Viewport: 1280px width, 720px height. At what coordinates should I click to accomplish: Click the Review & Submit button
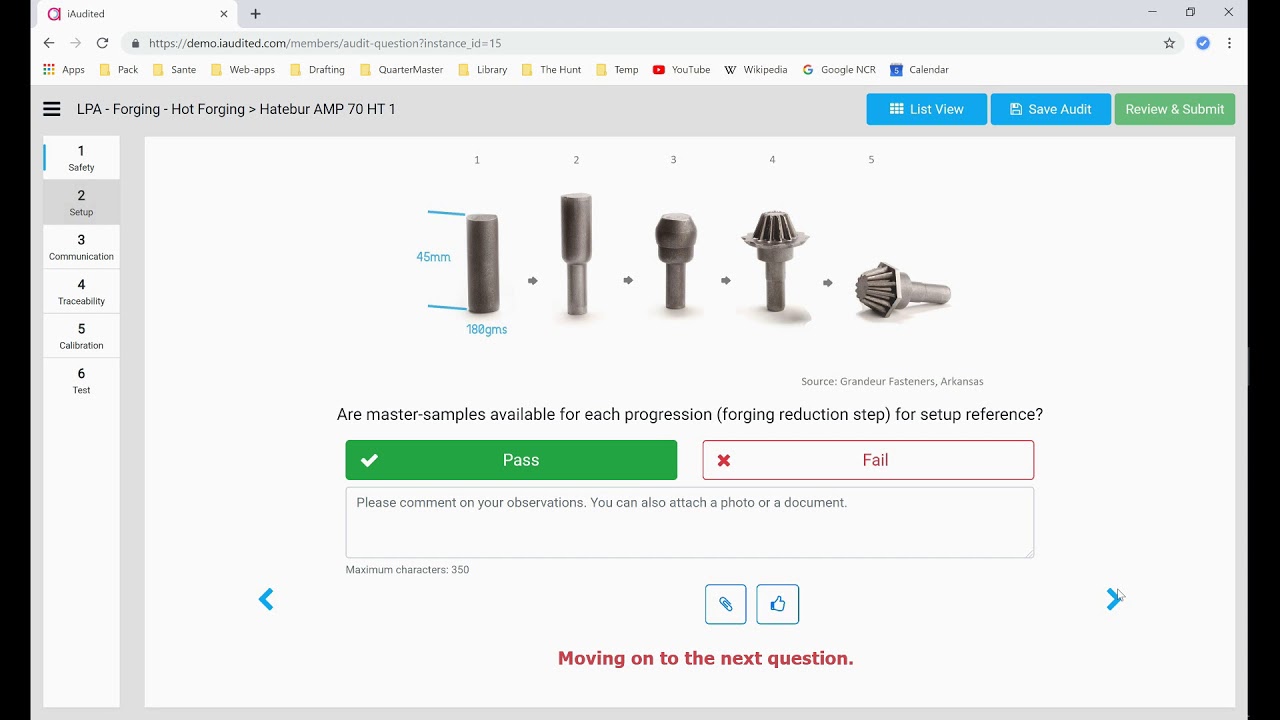[1175, 109]
